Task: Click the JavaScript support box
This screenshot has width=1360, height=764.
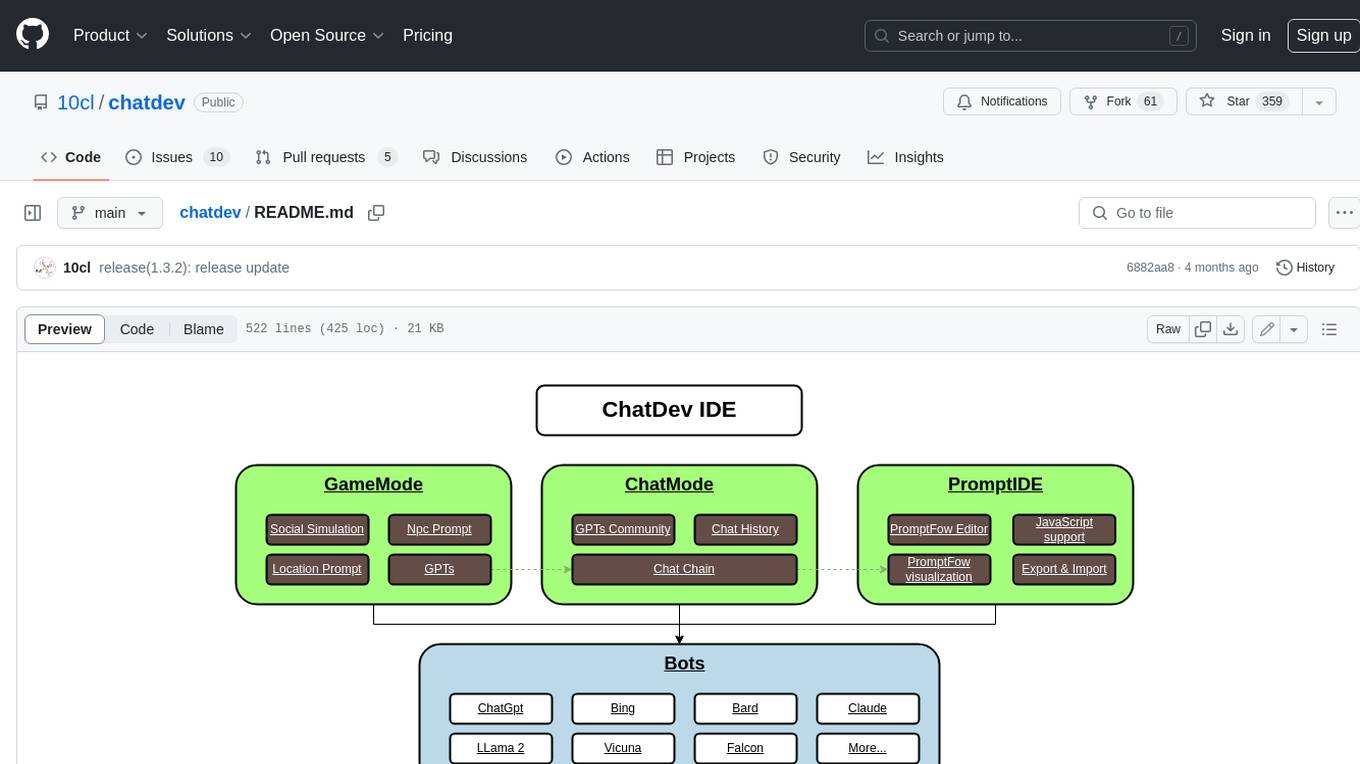Action: click(1064, 529)
